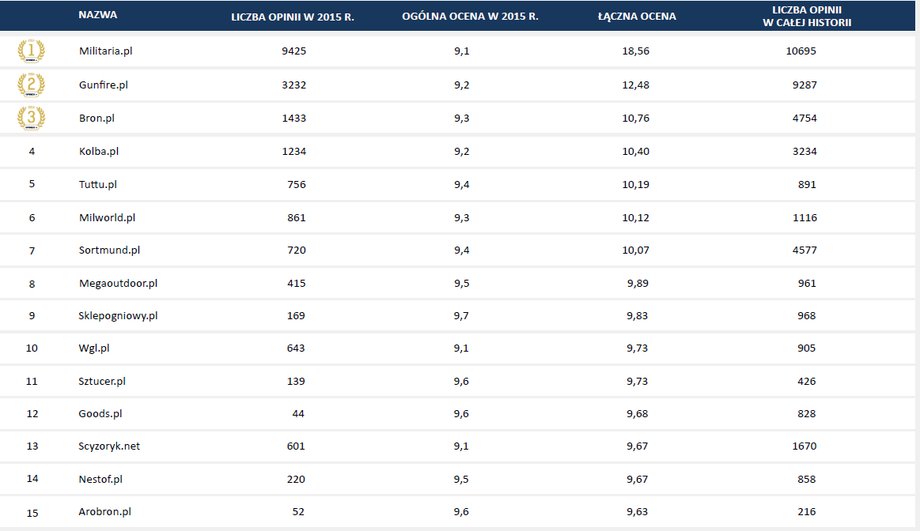Open Nestof.pl from the ranking
This screenshot has width=920, height=531.
[100, 479]
